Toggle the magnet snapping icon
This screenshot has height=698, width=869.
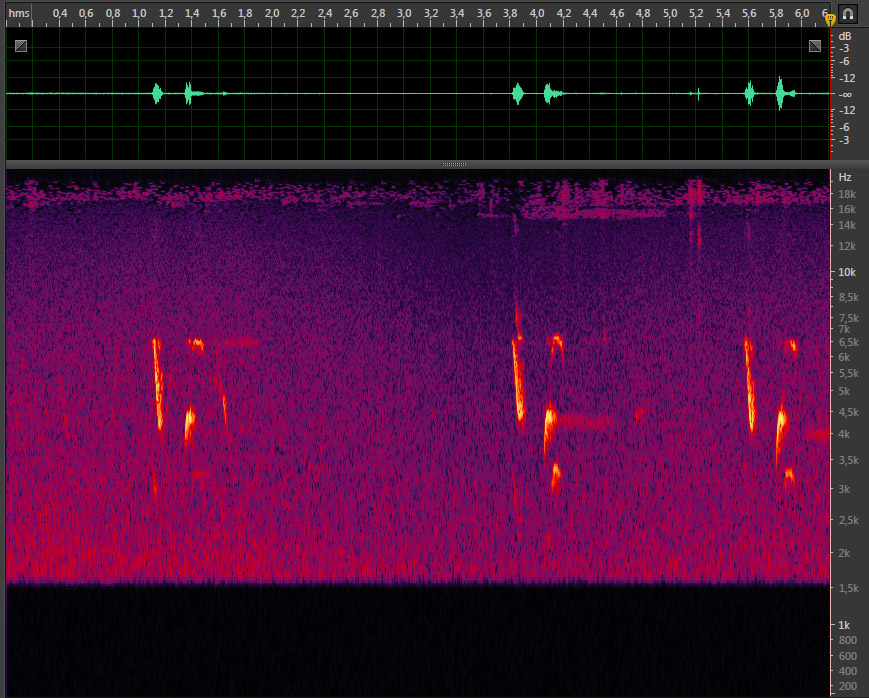click(848, 13)
